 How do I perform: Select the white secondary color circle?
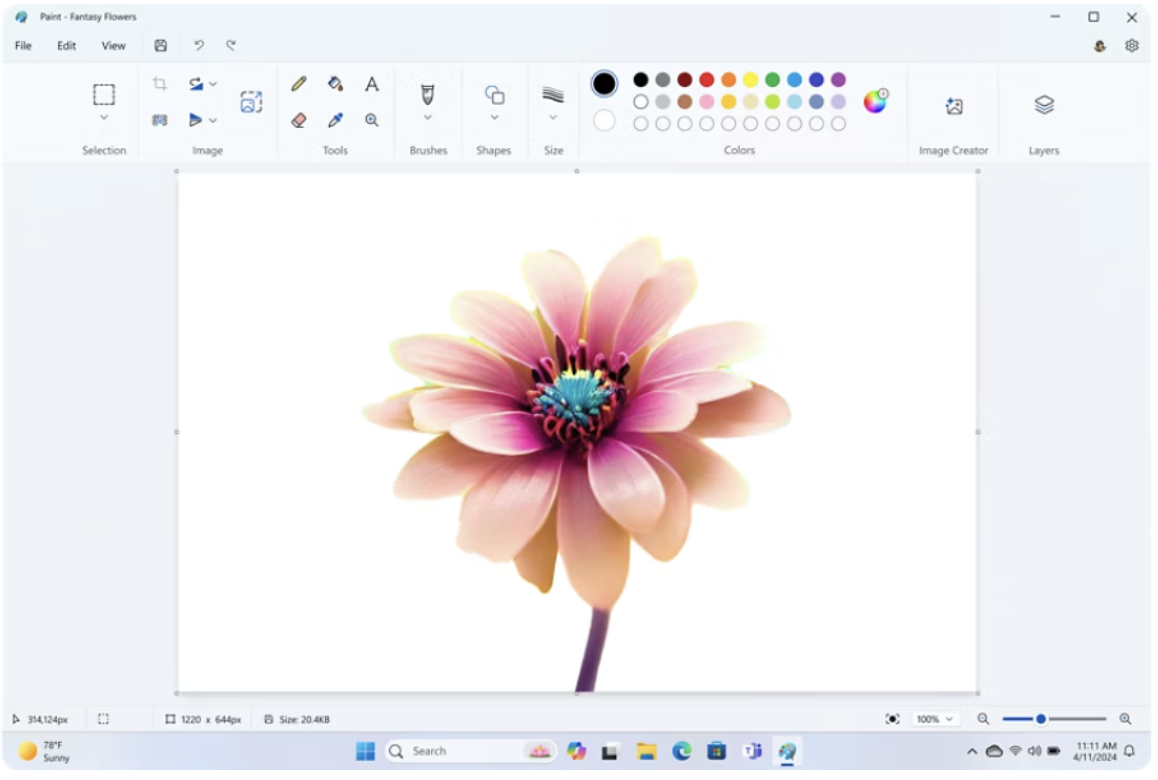(604, 121)
